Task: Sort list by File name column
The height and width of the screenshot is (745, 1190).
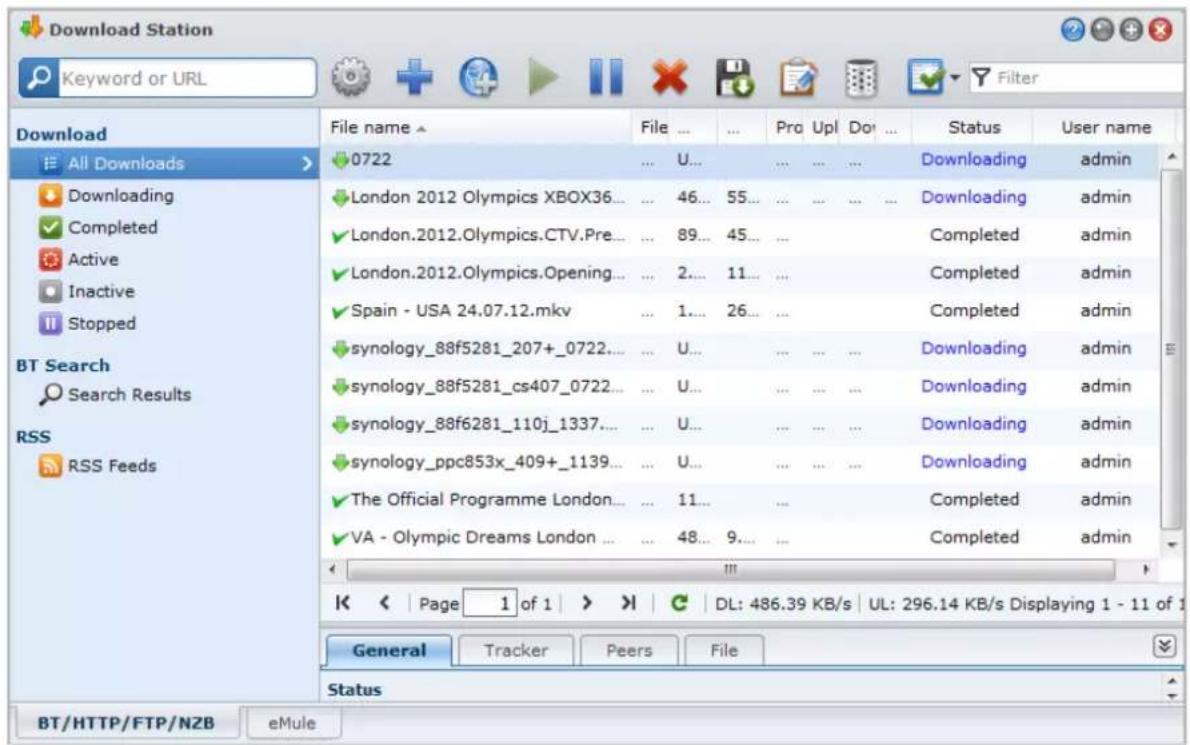Action: pyautogui.click(x=476, y=127)
